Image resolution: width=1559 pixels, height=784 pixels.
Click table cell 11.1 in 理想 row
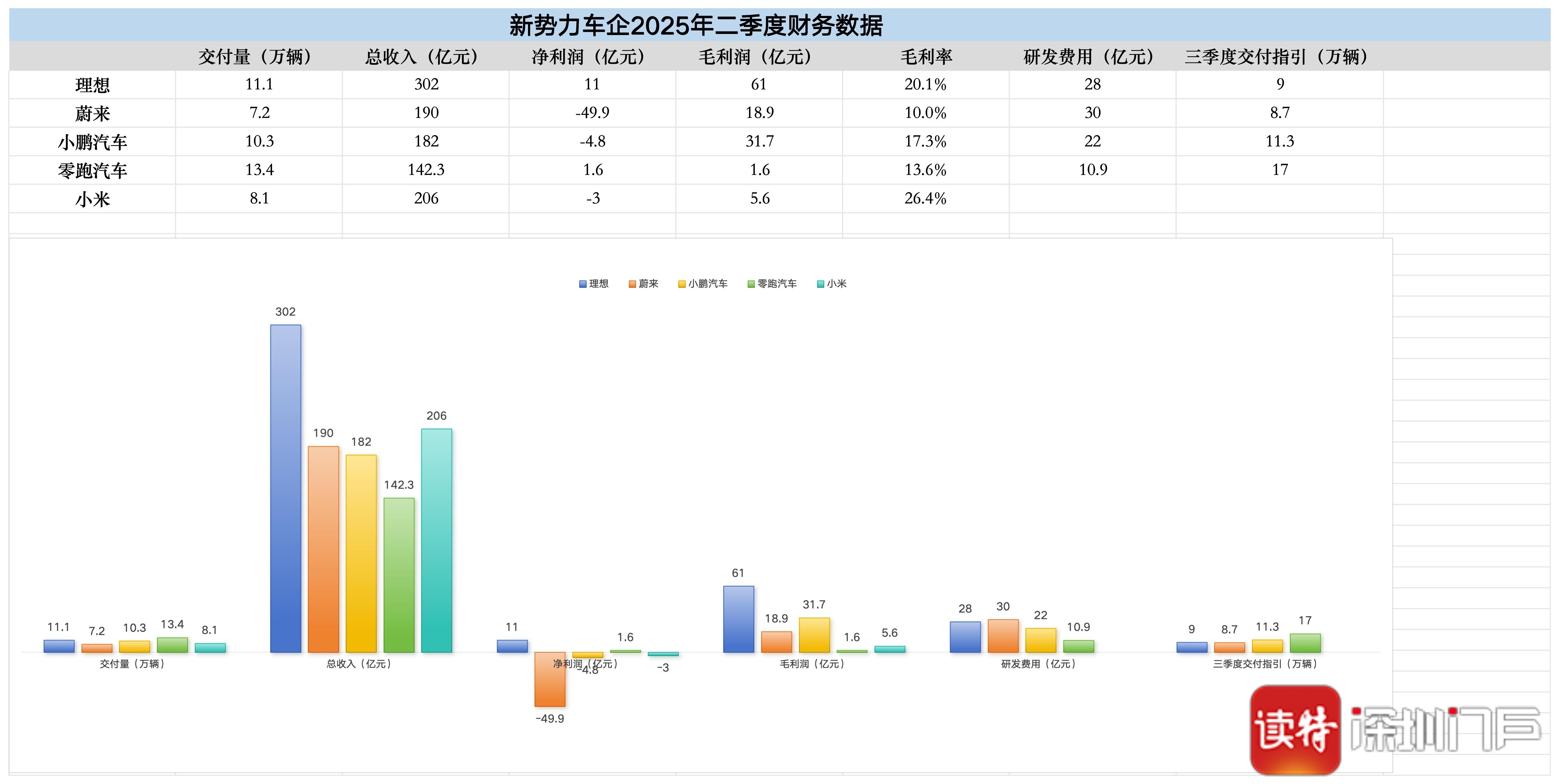pos(259,85)
